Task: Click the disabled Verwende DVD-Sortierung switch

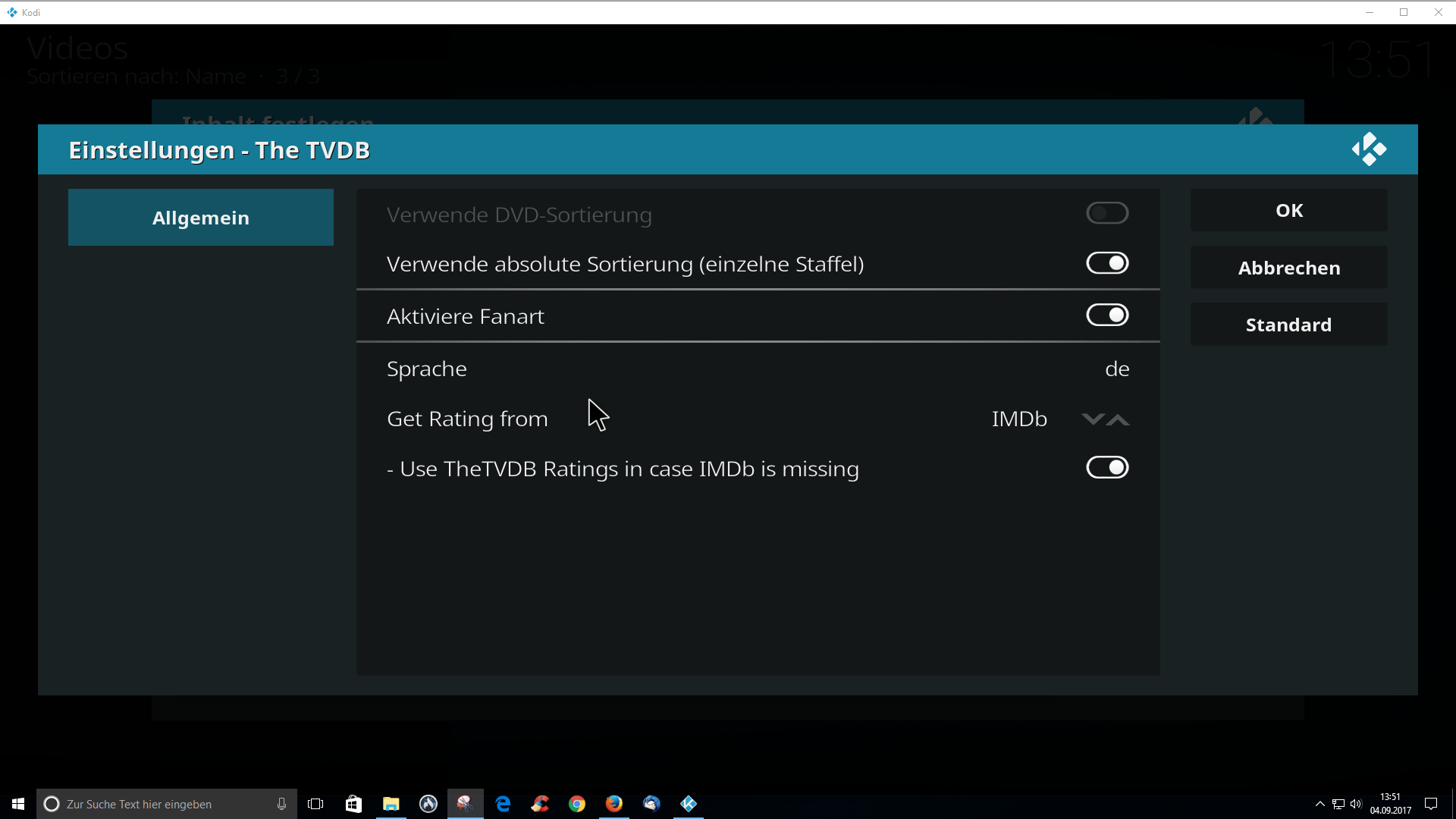Action: (x=1107, y=213)
